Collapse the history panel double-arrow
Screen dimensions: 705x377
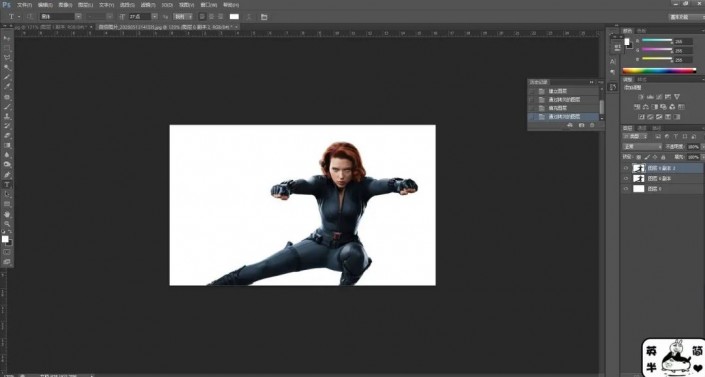[591, 82]
